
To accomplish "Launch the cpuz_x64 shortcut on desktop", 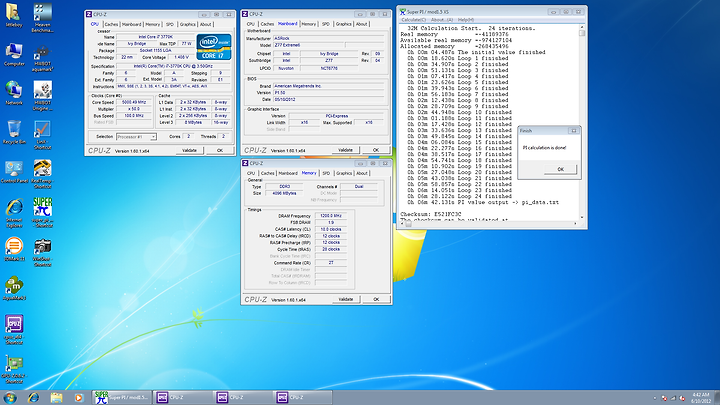I will point(14,330).
